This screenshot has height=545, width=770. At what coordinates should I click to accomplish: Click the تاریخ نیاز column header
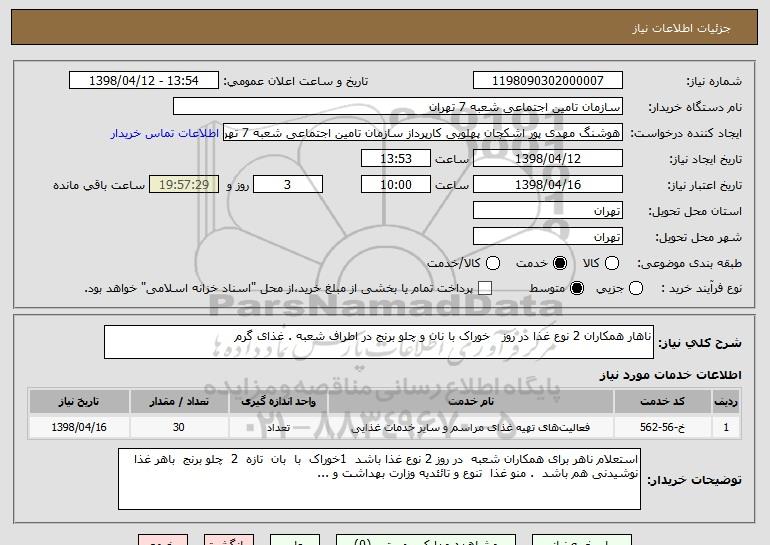(x=79, y=402)
